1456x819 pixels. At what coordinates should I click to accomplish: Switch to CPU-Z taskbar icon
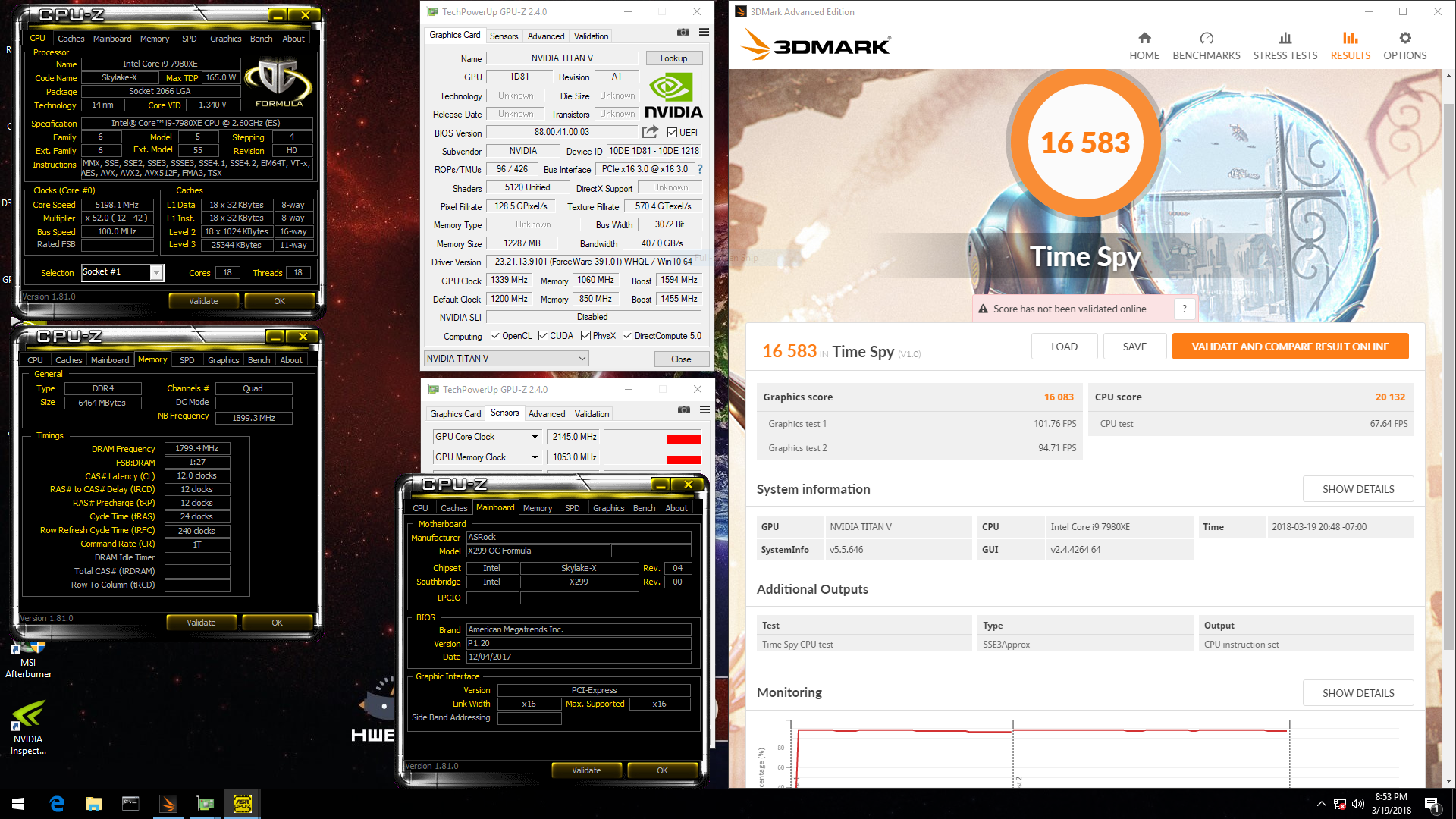(243, 804)
